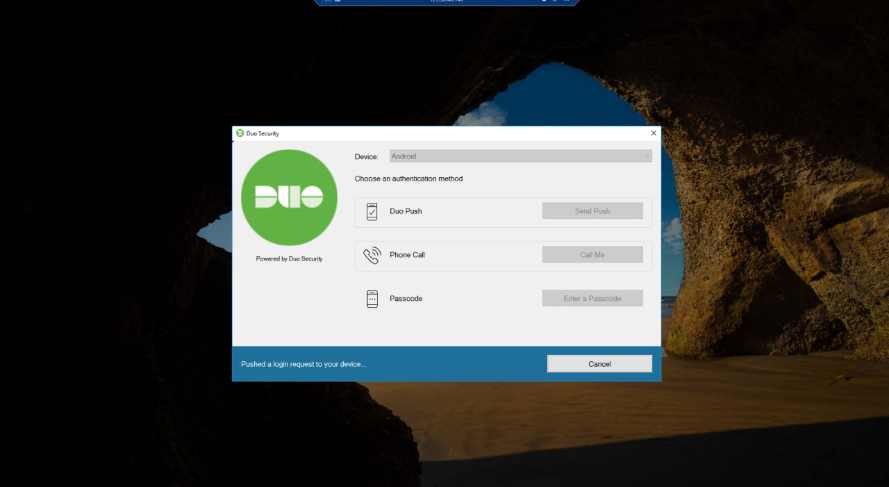Click the 'Pushed a login request to your device...' status
889x487 pixels.
click(303, 364)
